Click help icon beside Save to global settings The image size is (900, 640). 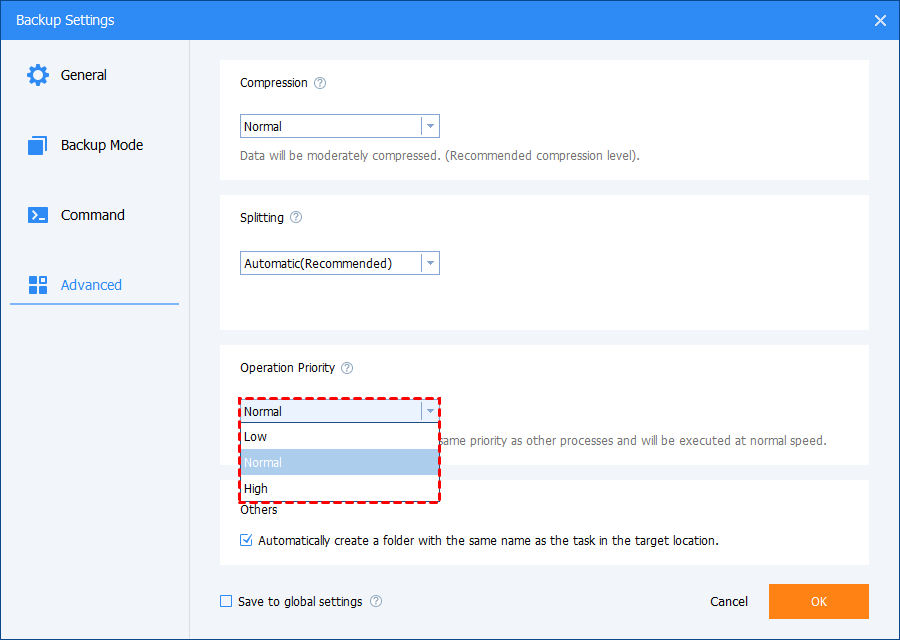(x=376, y=602)
